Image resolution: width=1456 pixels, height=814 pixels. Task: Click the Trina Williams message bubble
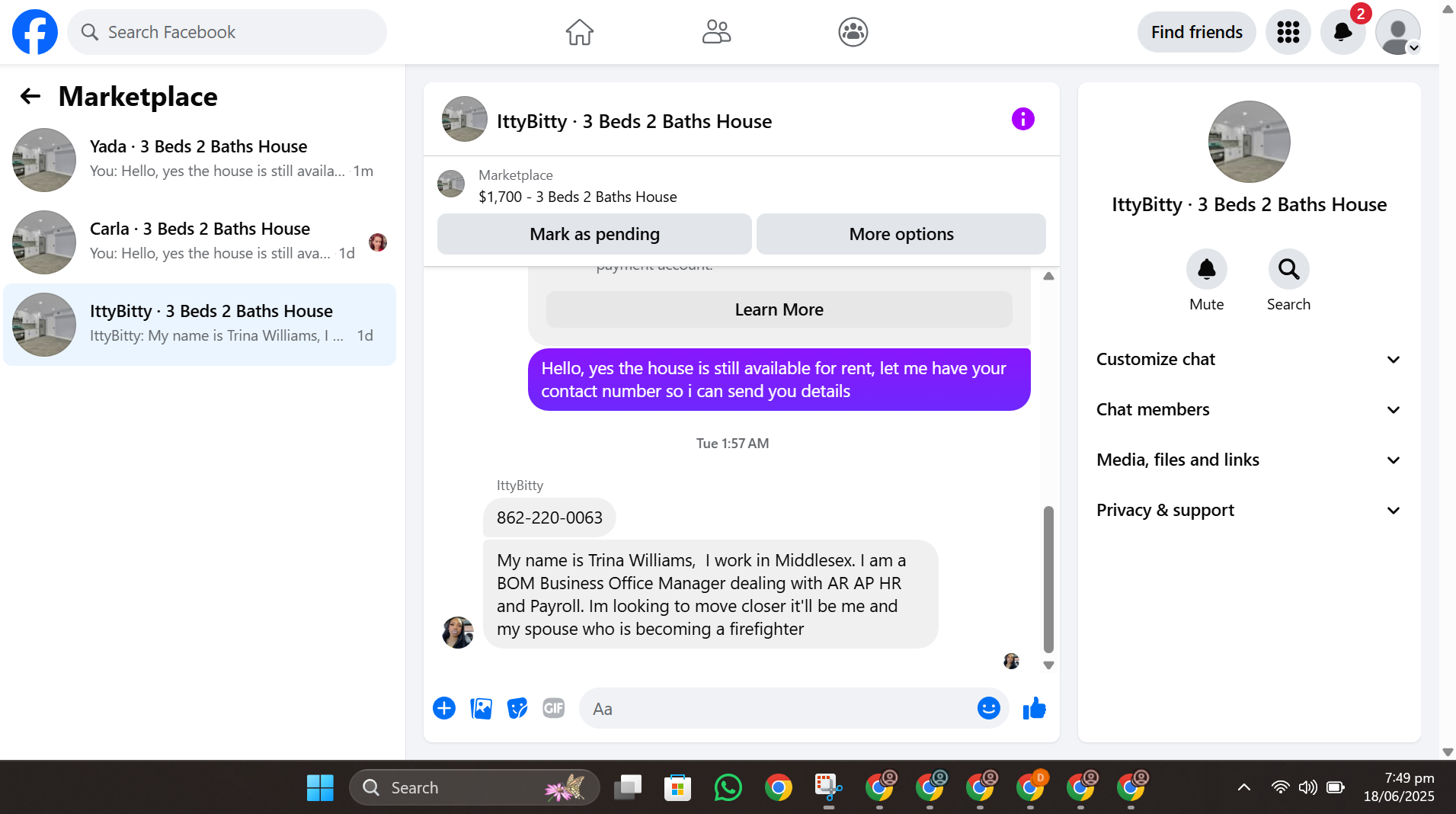(710, 594)
